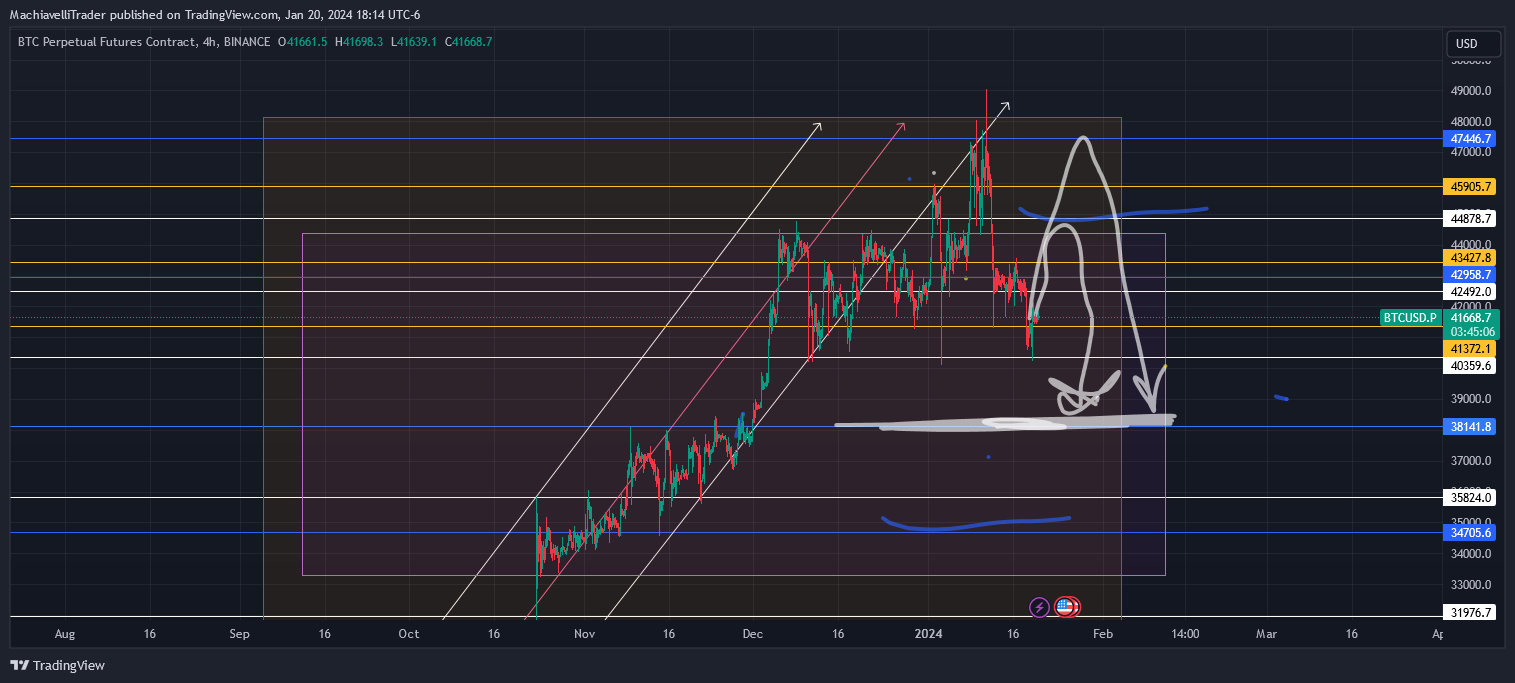Click the close value C41668.7
The image size is (1515, 683).
468,41
